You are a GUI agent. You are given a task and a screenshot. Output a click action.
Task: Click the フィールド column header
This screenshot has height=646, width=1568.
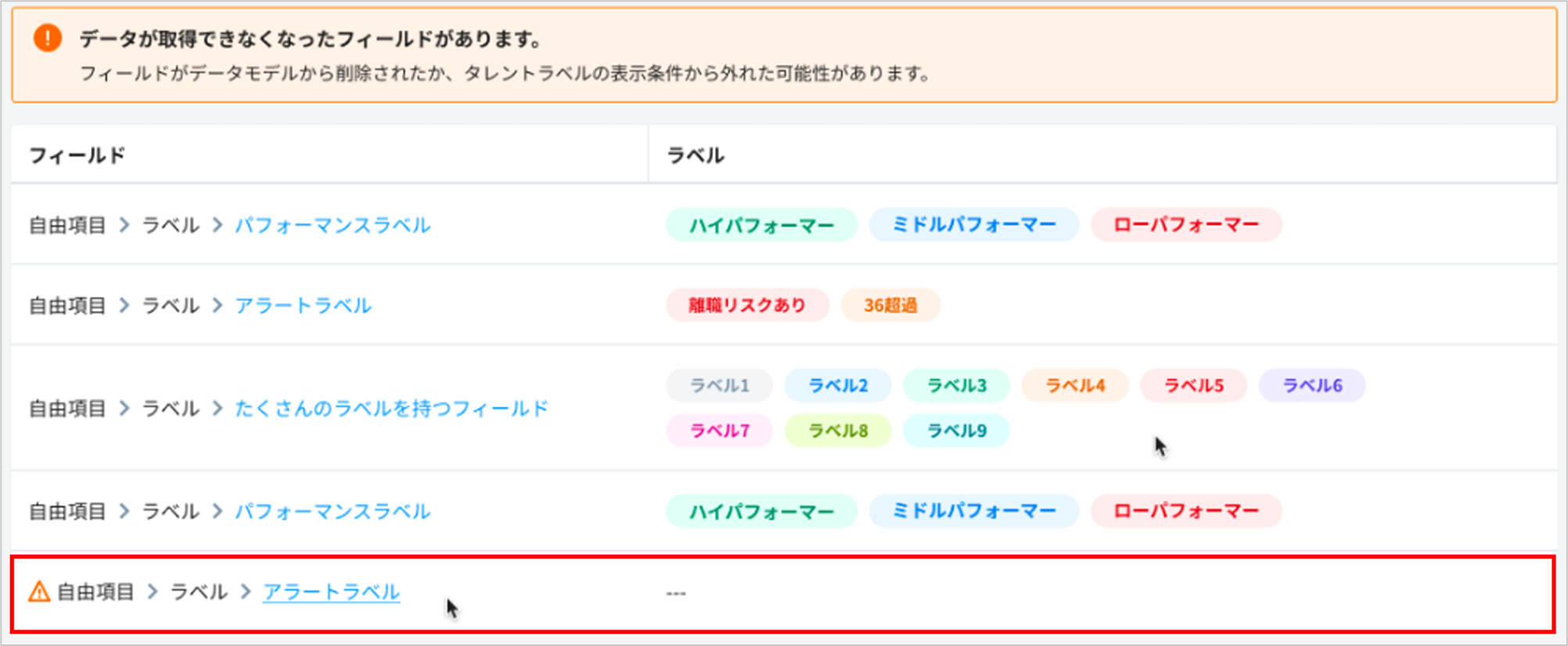point(77,156)
